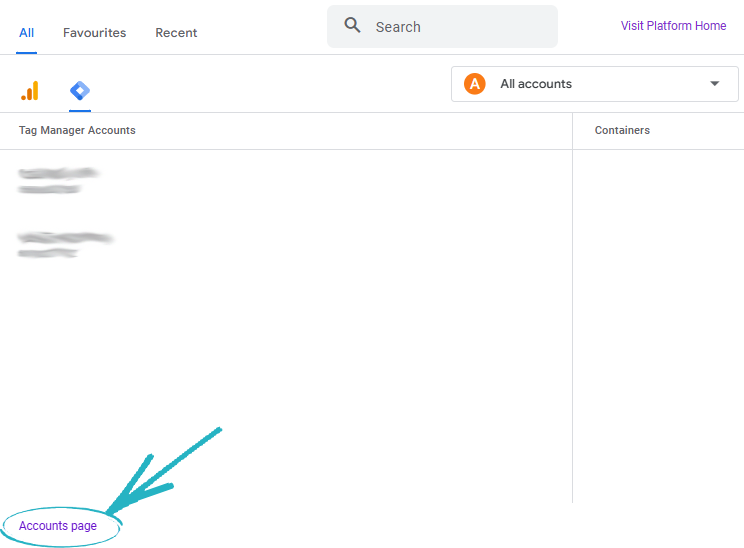This screenshot has width=744, height=548.
Task: Expand the All accounts dropdown arrow
Action: coord(714,84)
